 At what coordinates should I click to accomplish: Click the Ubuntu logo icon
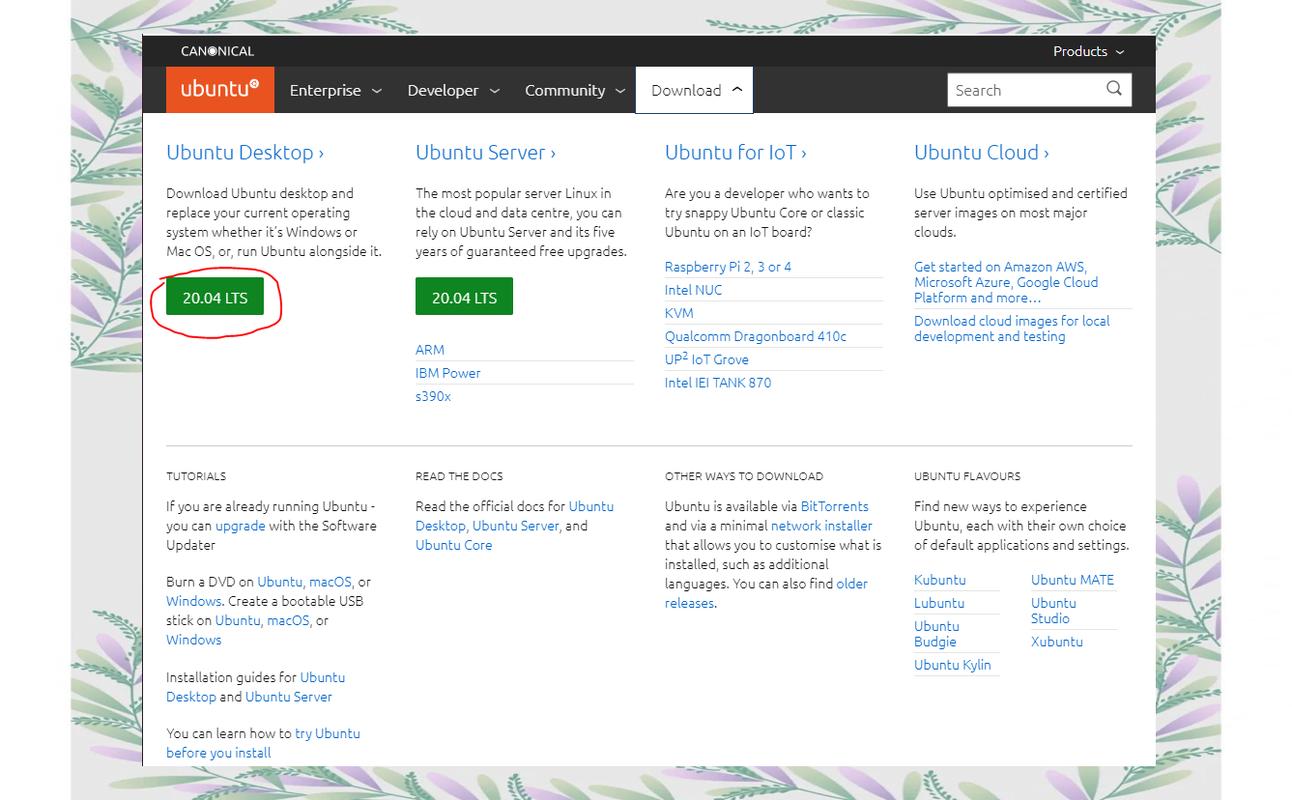[x=220, y=89]
